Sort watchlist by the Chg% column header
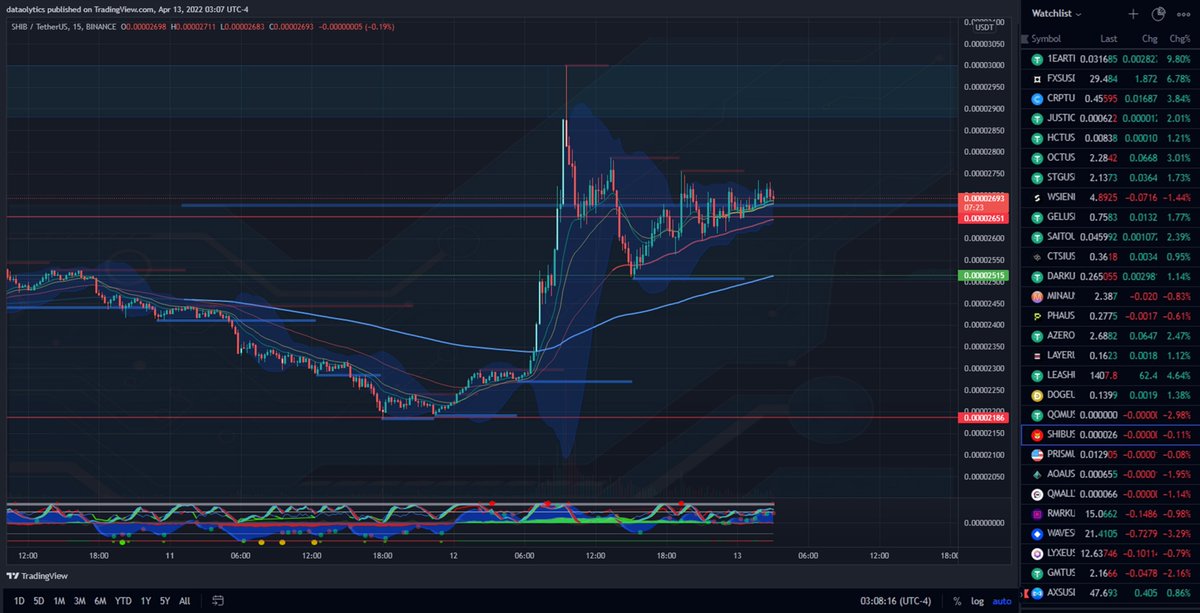 [1181, 39]
